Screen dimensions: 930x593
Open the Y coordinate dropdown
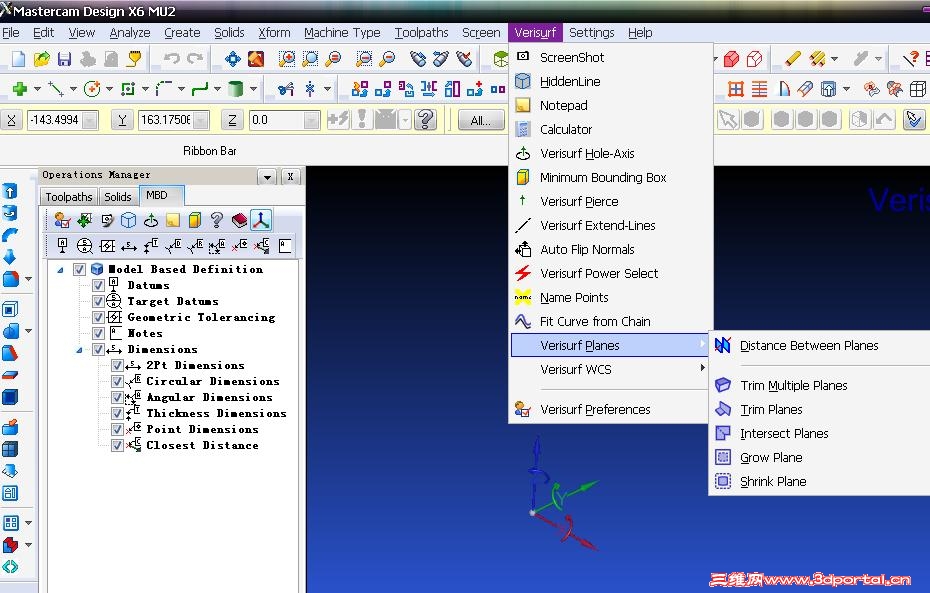200,120
